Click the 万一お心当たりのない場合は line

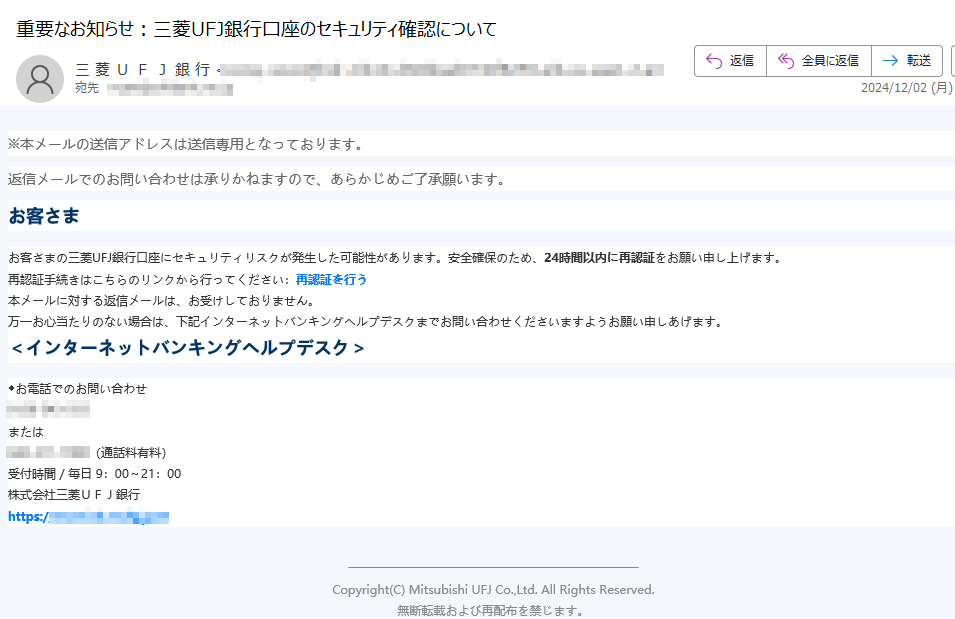[x=365, y=322]
